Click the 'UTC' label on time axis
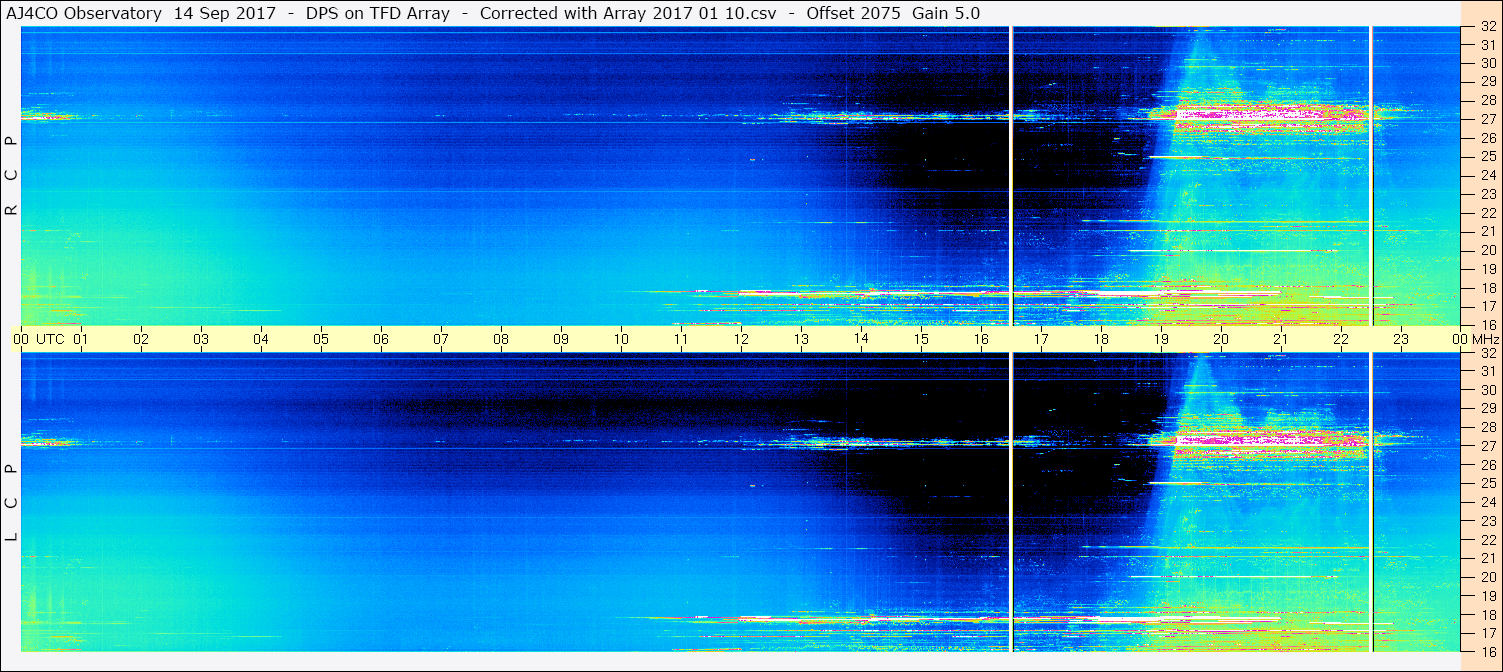This screenshot has width=1503, height=672. click(x=50, y=339)
